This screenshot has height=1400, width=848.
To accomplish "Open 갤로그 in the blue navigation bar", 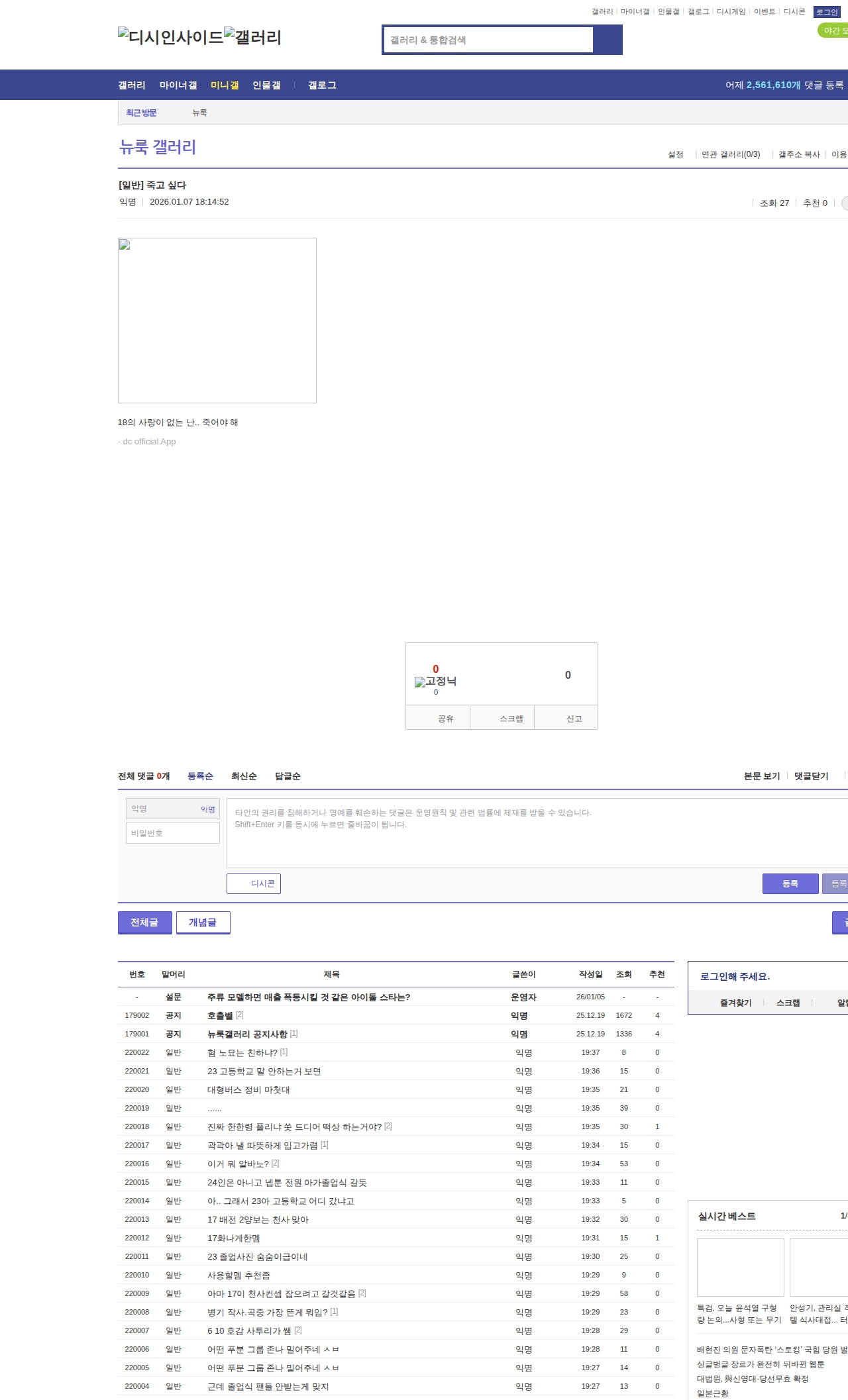I will 322,85.
